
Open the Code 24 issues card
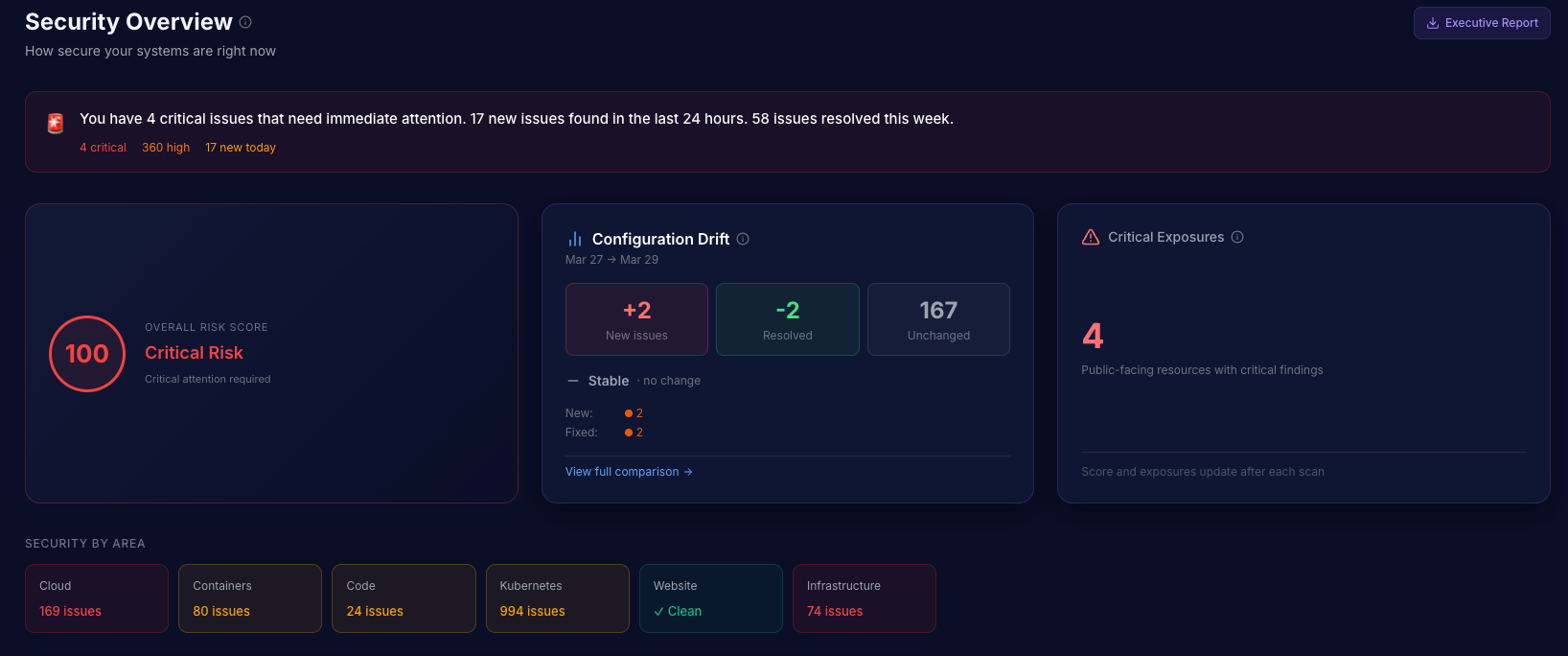(404, 598)
